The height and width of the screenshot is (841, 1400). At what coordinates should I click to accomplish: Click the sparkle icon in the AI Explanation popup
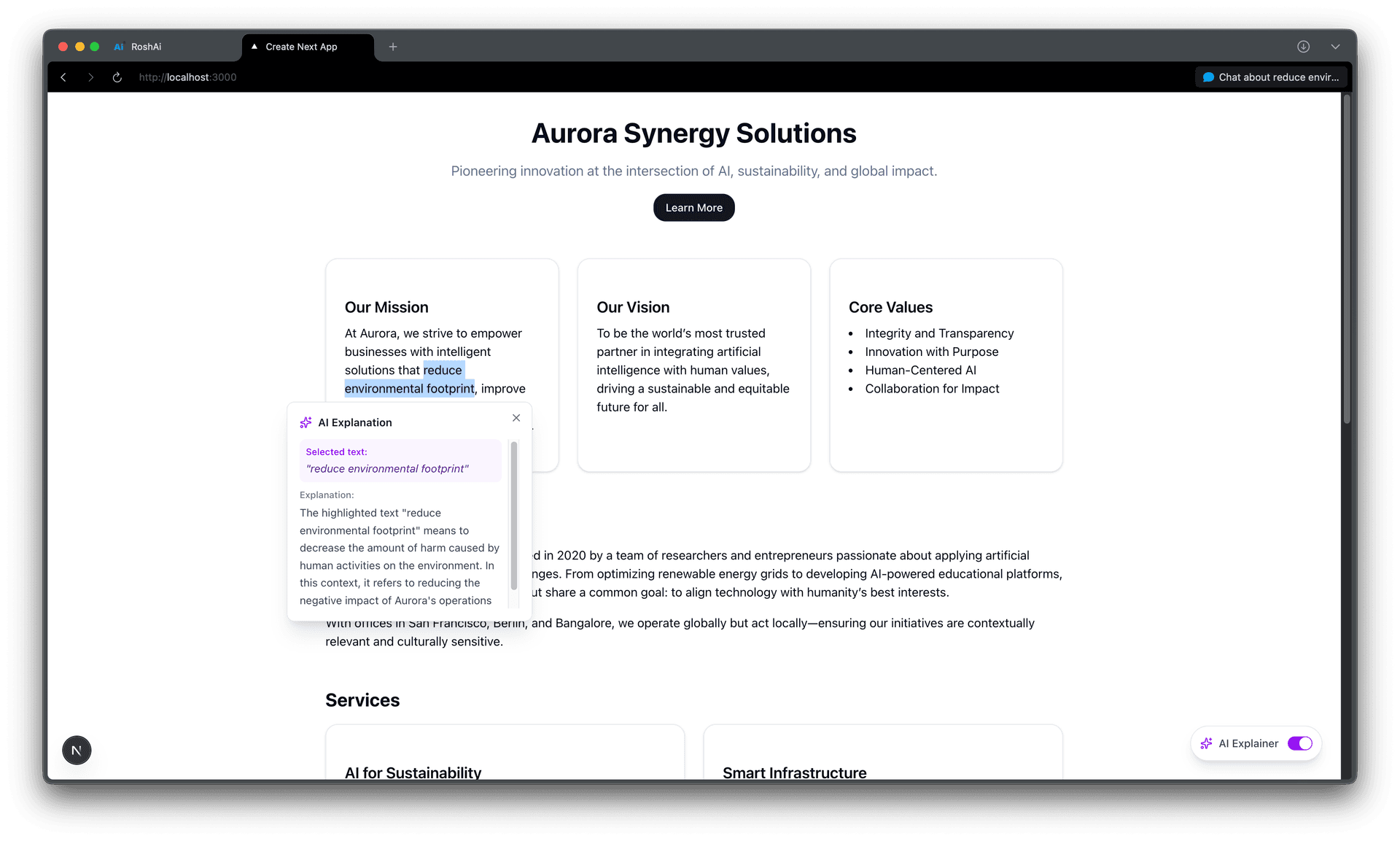pyautogui.click(x=304, y=422)
